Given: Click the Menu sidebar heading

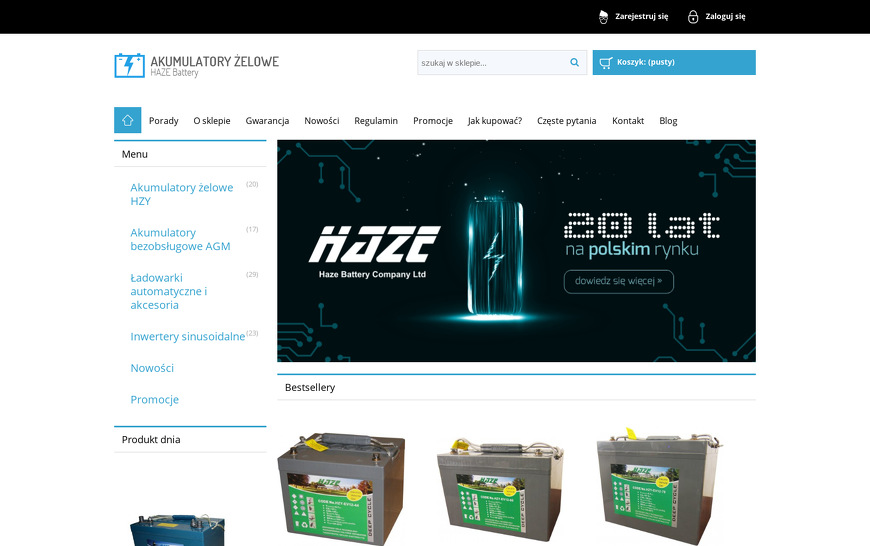Looking at the screenshot, I should coord(135,154).
